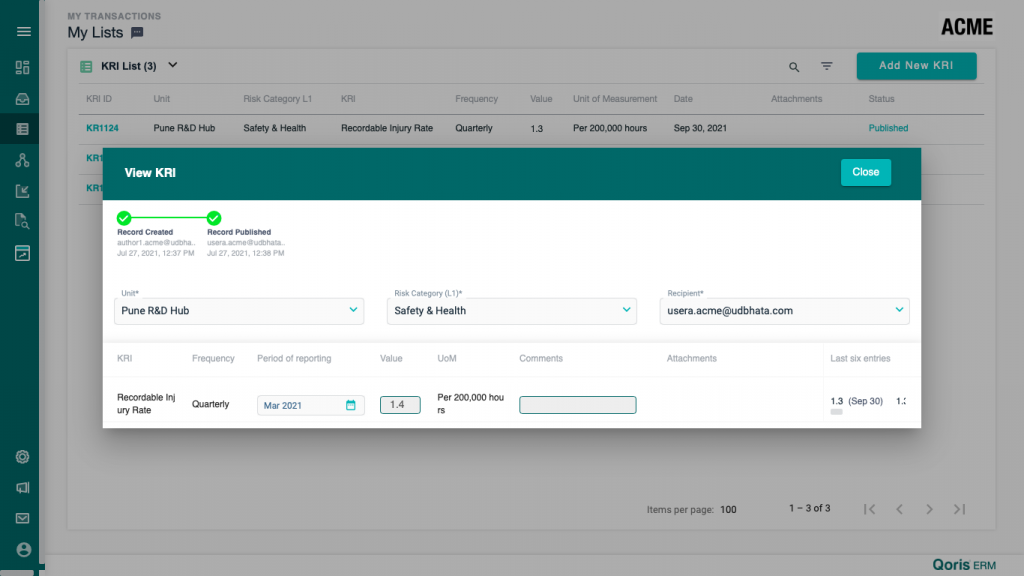Open the inbox tray icon in sidebar

coord(22,99)
